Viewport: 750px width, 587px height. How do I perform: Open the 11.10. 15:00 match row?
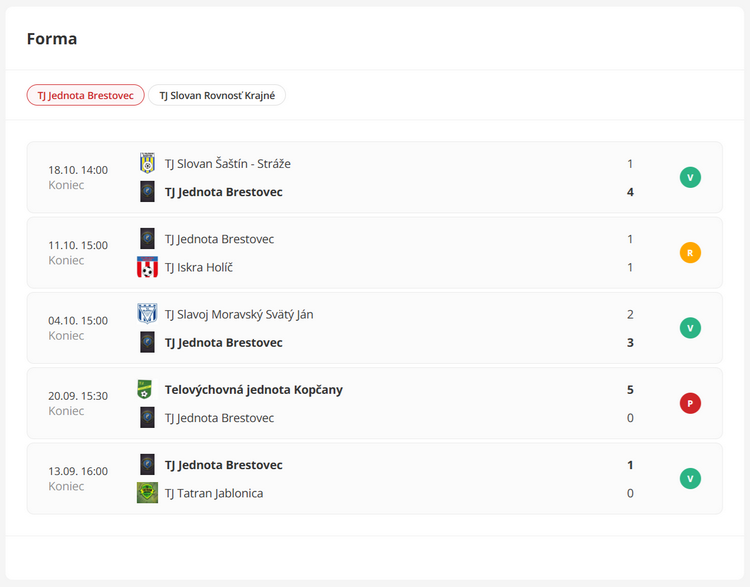point(375,253)
